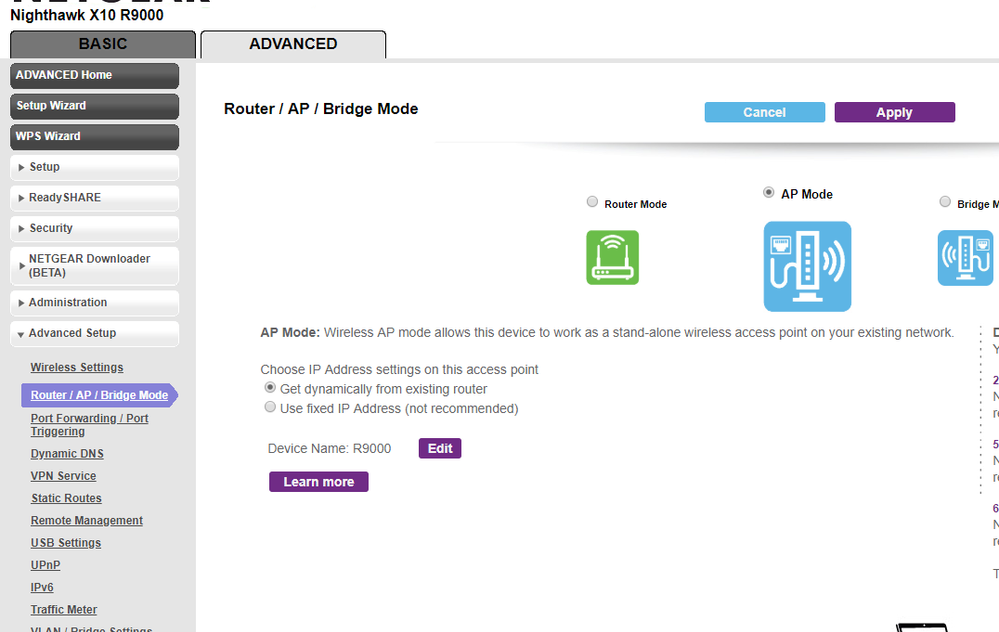
Task: Collapse the Advanced Setup section
Action: coord(94,334)
